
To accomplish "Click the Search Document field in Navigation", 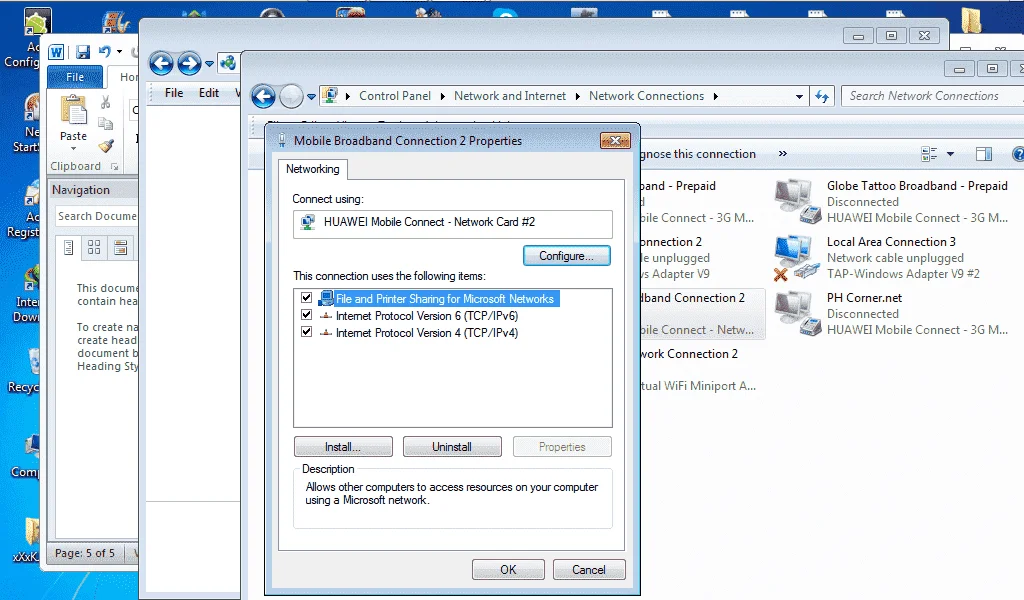I will pyautogui.click(x=97, y=216).
